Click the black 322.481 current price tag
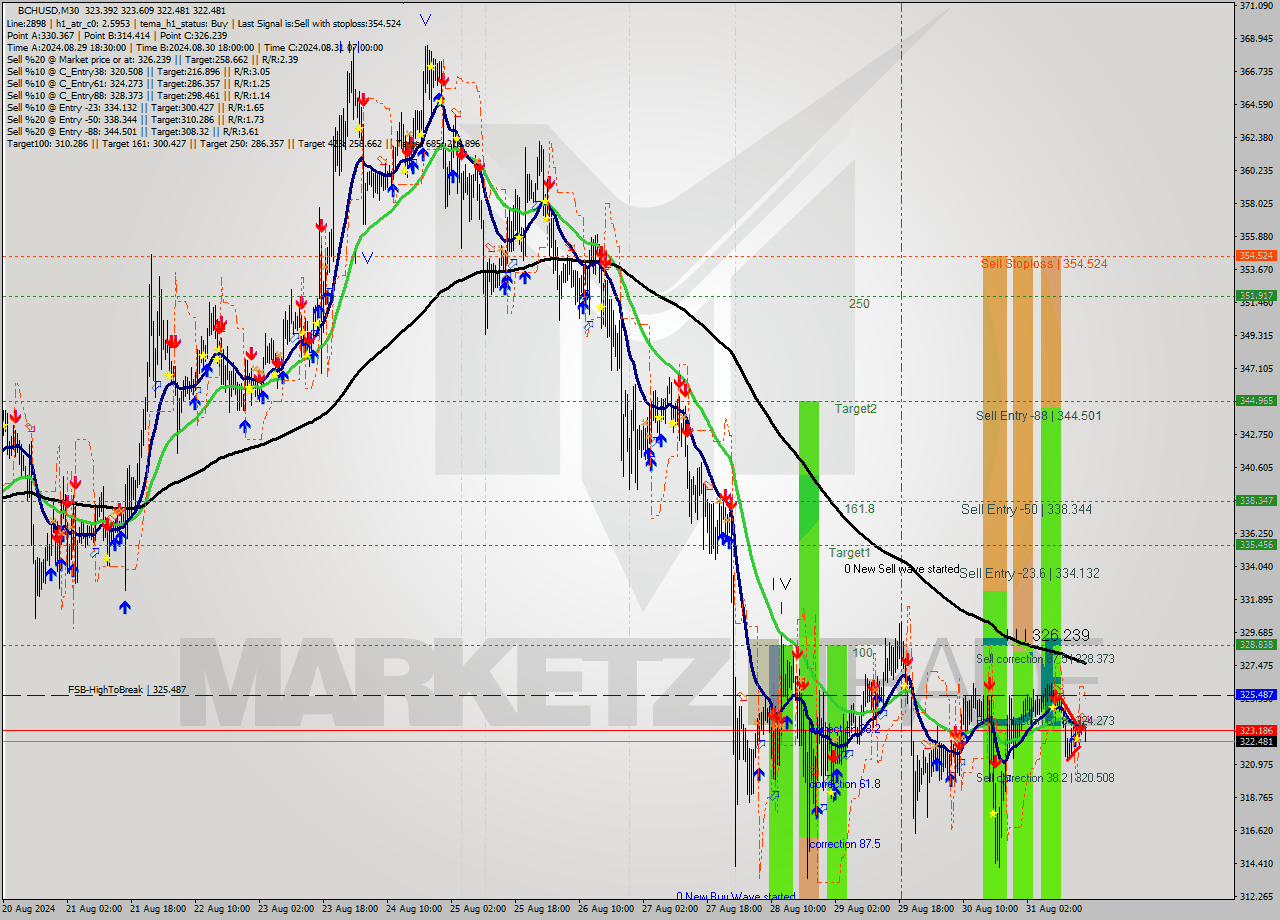The width and height of the screenshot is (1280, 920). click(x=1256, y=742)
